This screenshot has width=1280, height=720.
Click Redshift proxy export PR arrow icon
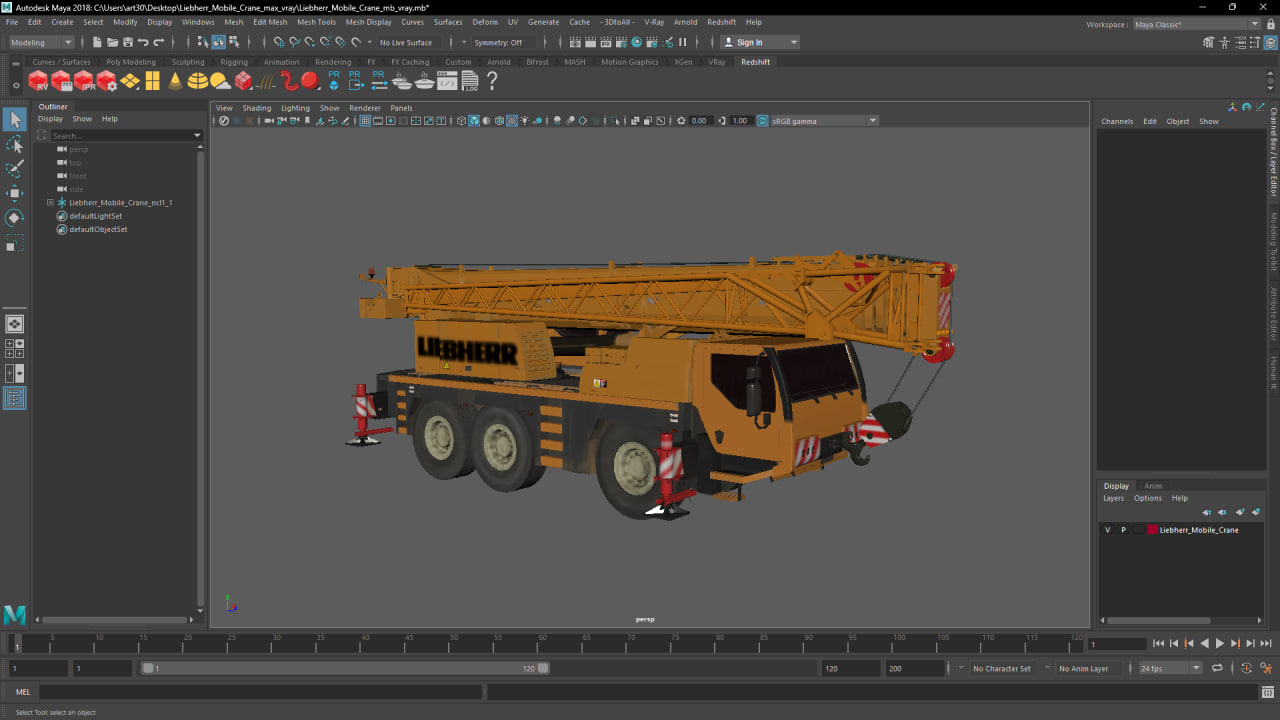click(x=356, y=81)
